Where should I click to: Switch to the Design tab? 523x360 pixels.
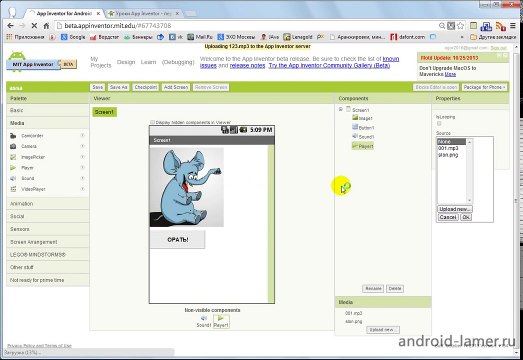coord(126,62)
